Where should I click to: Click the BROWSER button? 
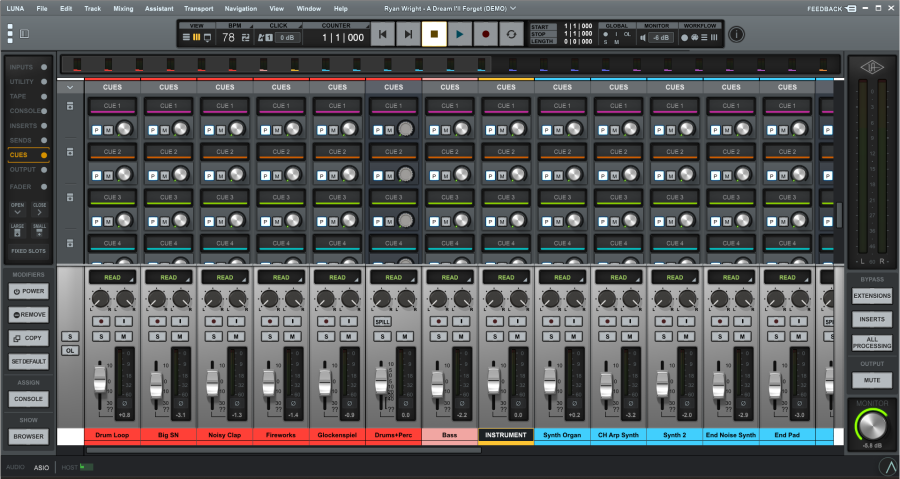(x=28, y=437)
